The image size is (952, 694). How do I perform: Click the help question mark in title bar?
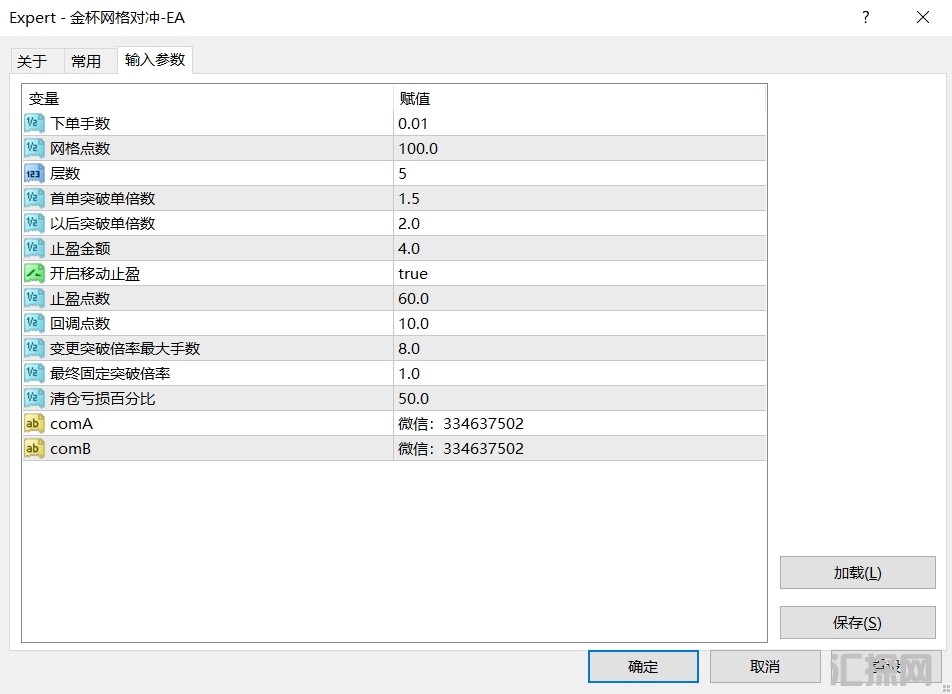coord(866,17)
